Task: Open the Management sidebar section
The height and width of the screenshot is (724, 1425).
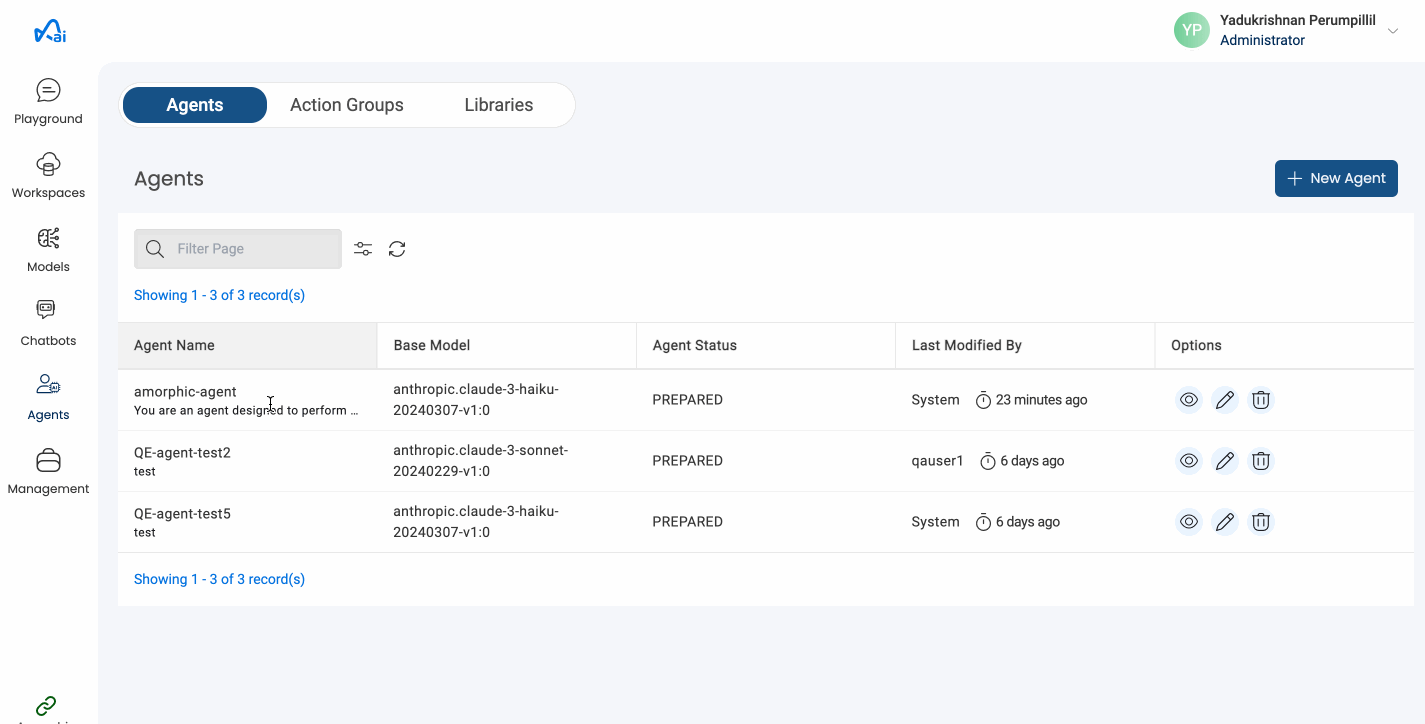Action: coord(48,472)
